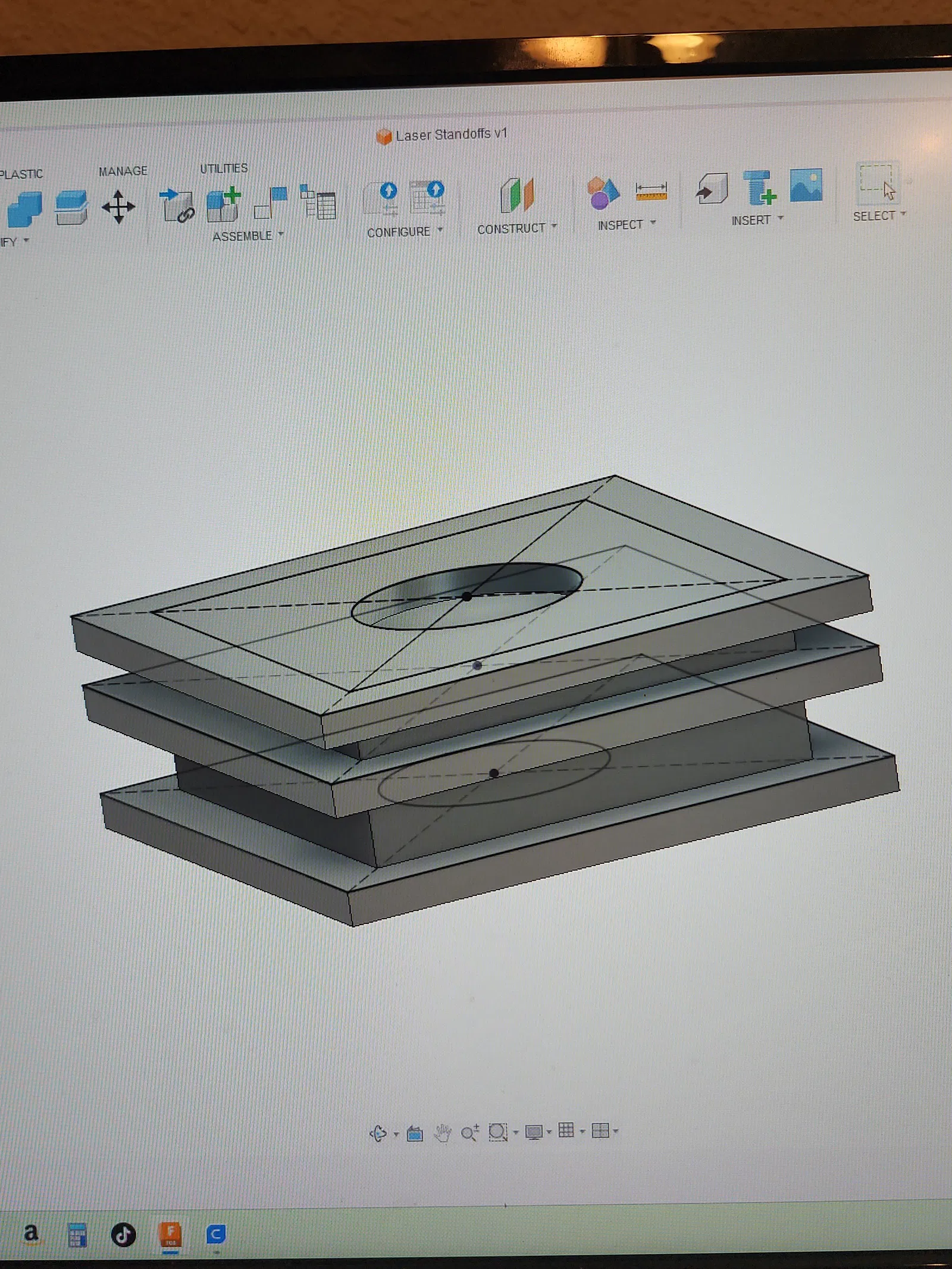Expand the Display Settings dropdown arrow
The width and height of the screenshot is (952, 1269).
(549, 1132)
